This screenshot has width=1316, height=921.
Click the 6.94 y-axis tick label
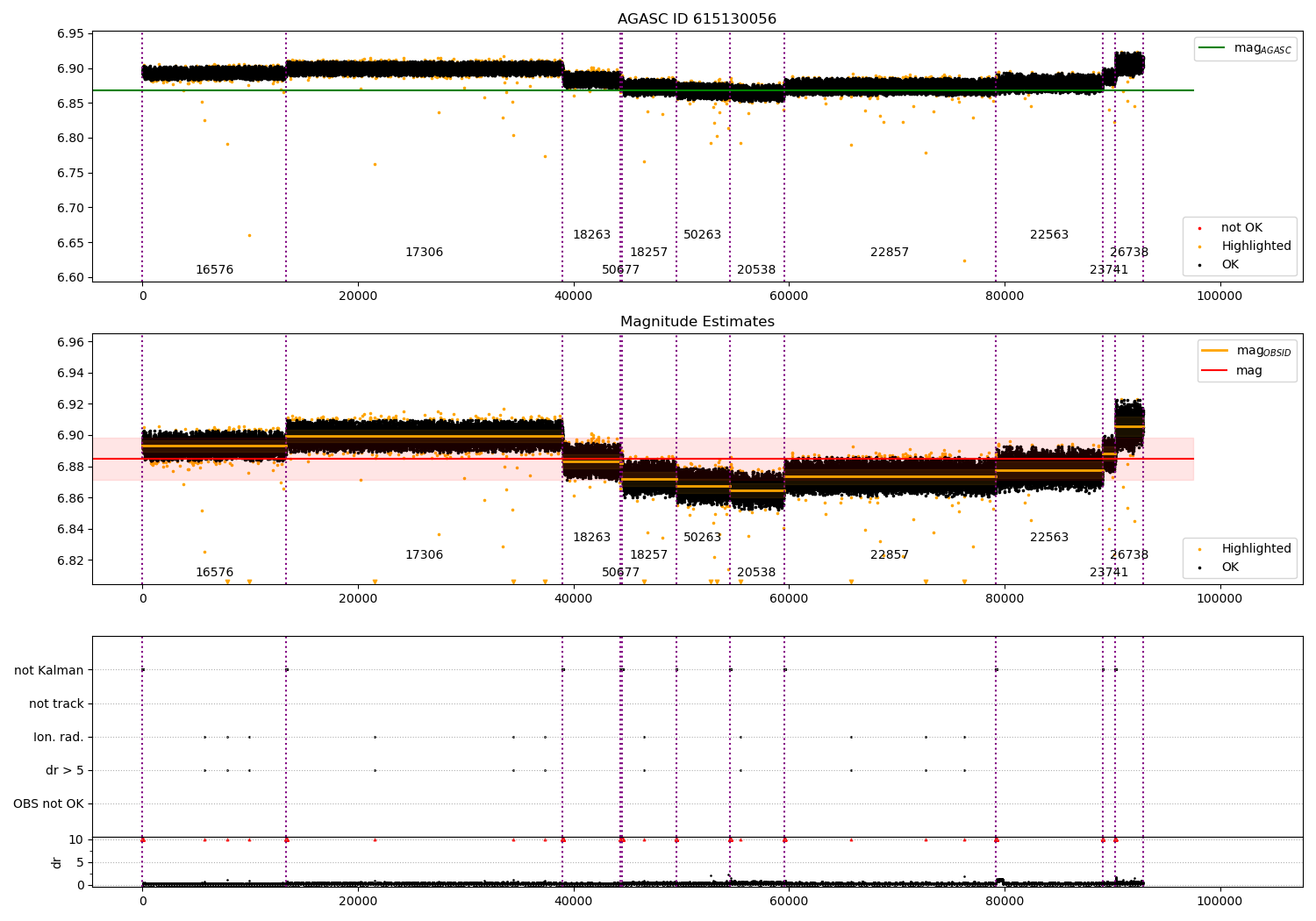pos(70,374)
